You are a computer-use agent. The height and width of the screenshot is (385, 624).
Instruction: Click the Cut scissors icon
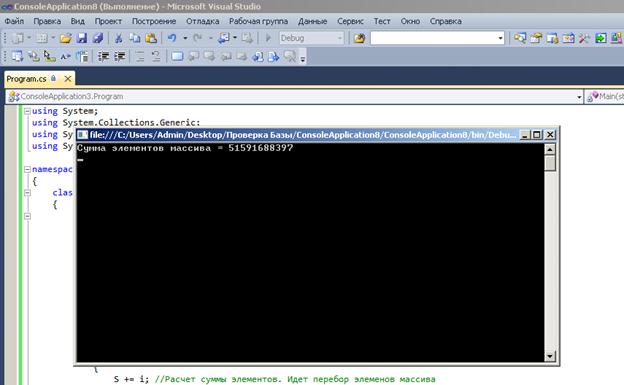coord(118,38)
